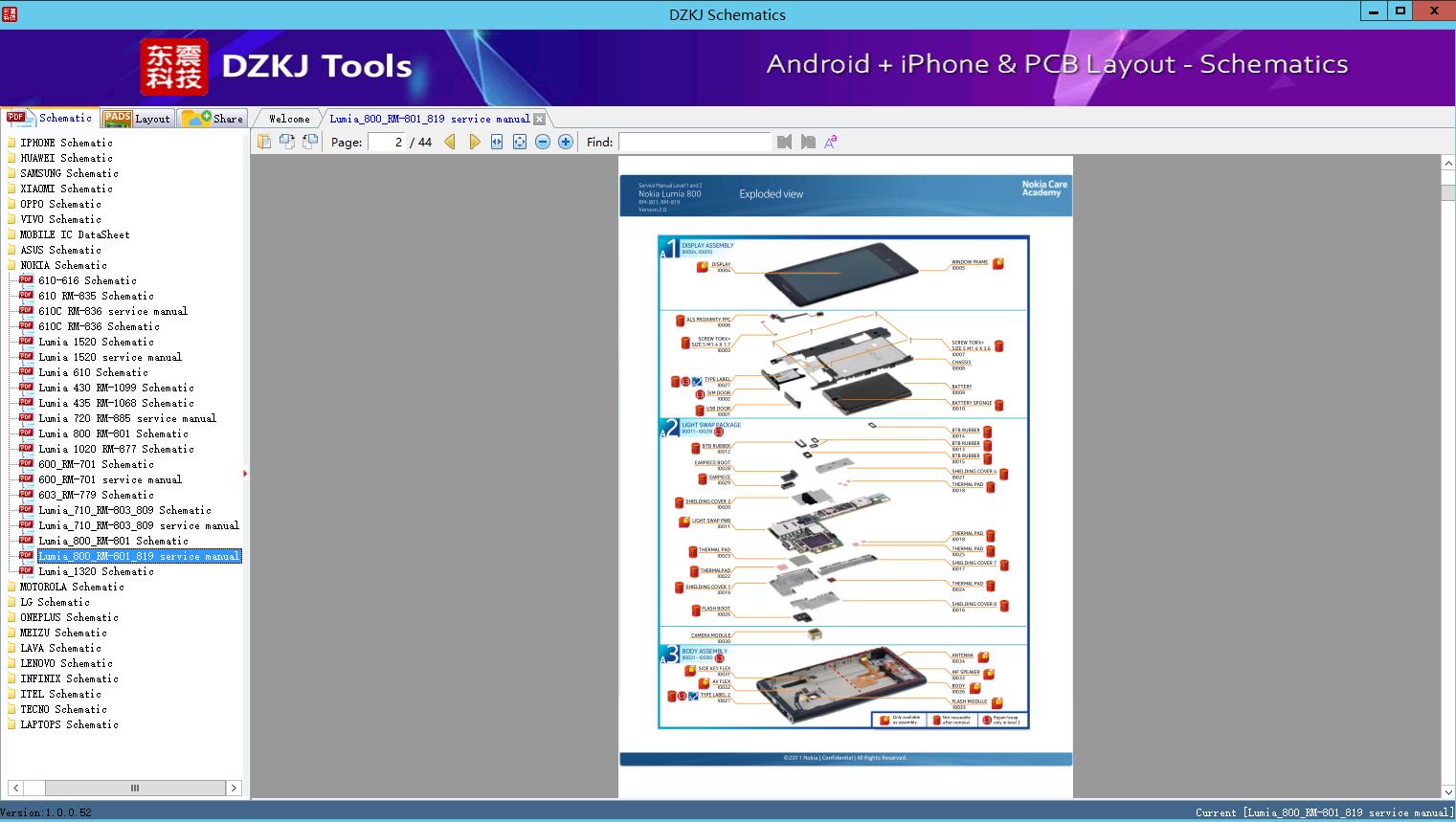The image size is (1456, 822).
Task: Find previous match icon
Action: 785,142
